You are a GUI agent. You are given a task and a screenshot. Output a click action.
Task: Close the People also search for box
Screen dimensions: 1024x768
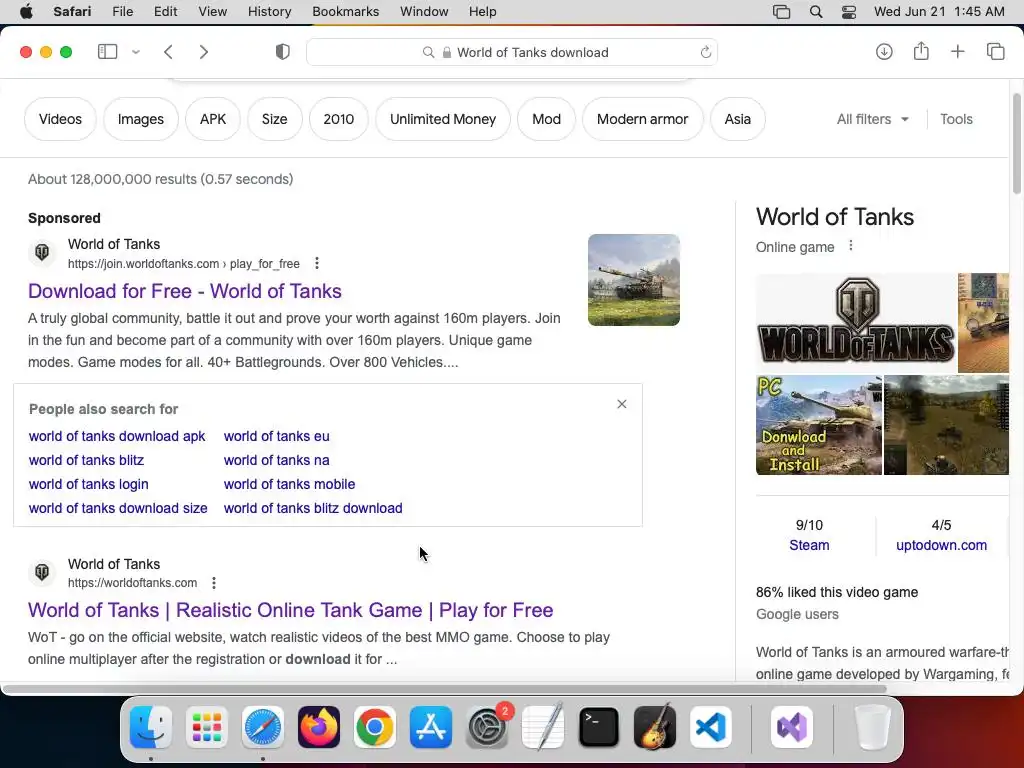point(622,404)
